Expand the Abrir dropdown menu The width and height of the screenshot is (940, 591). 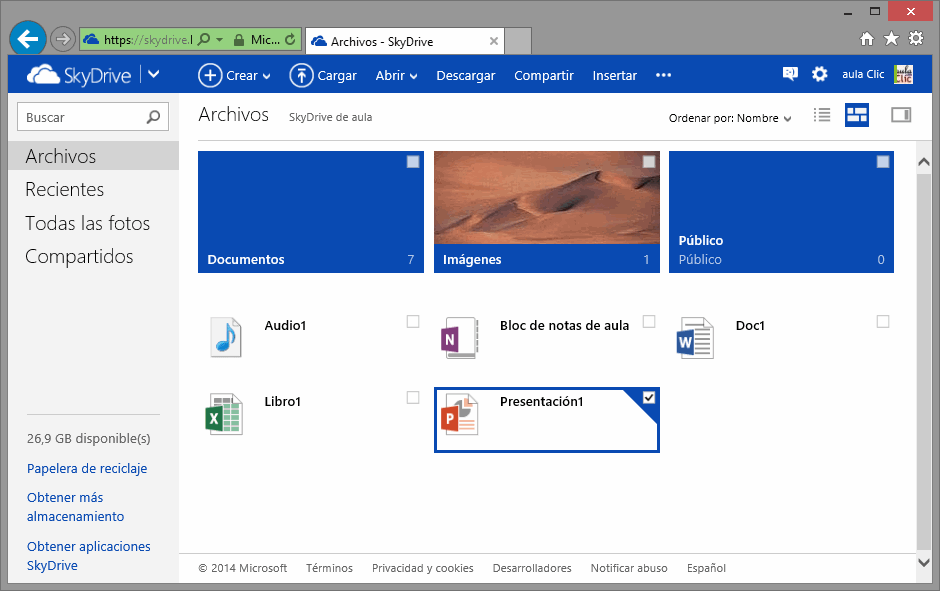(396, 75)
